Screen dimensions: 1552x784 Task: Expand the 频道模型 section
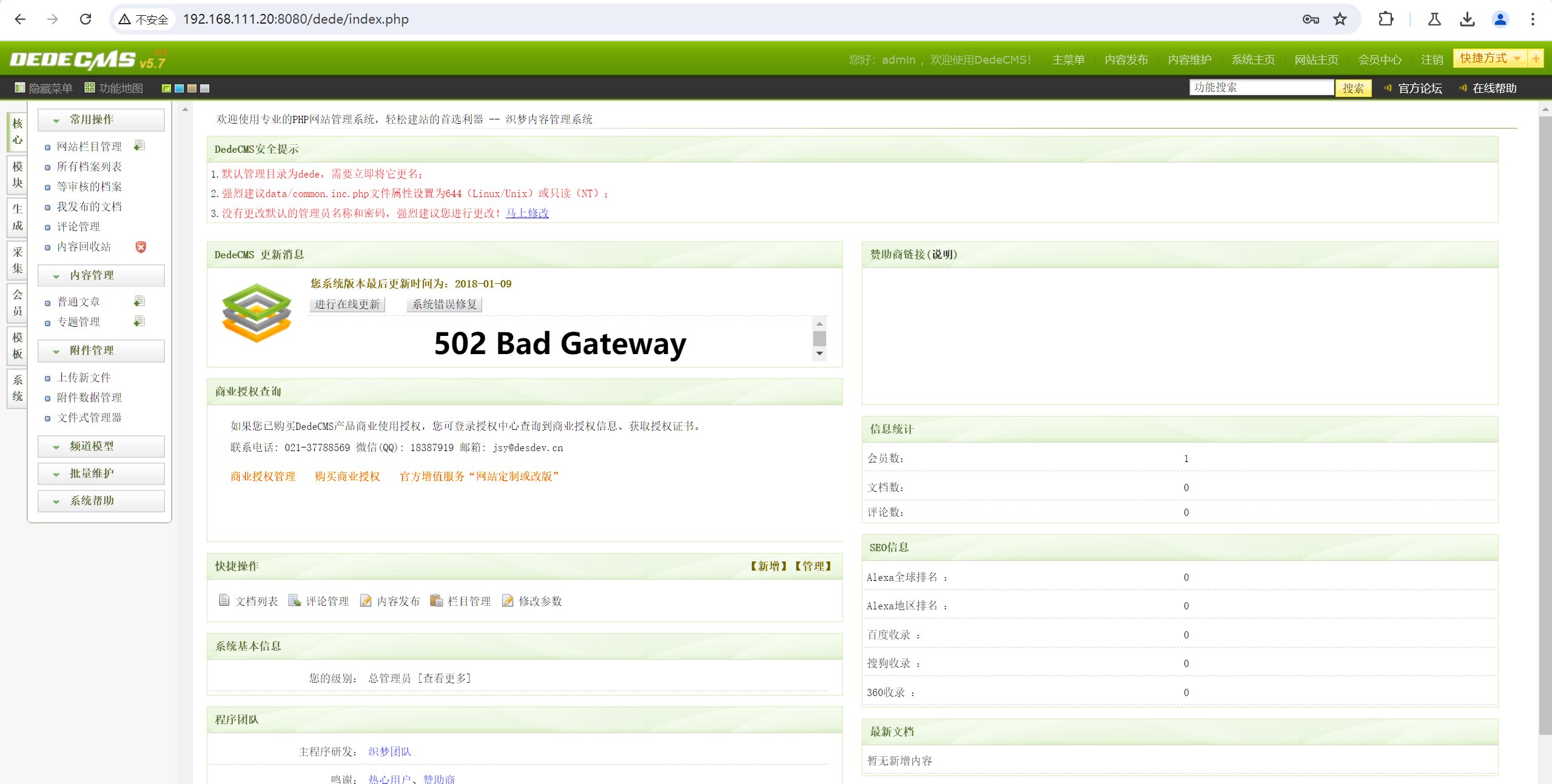point(101,446)
